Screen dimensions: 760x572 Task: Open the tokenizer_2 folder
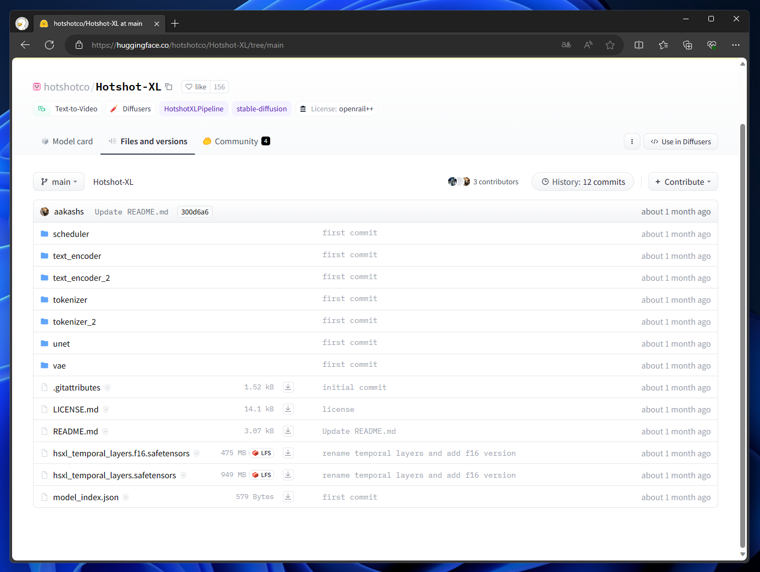[x=75, y=321]
